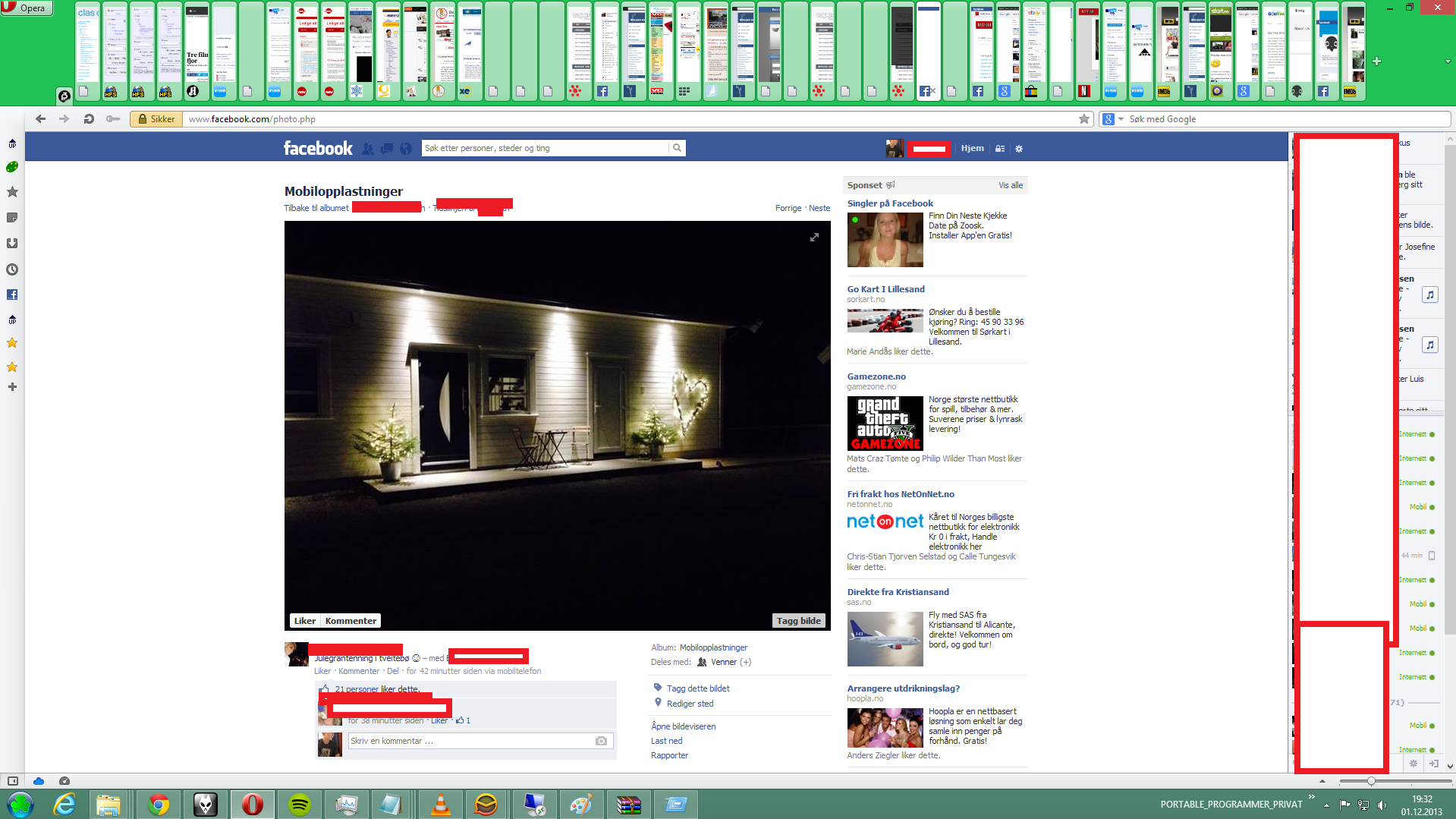1456x819 pixels.
Task: Click the volume icon in system tray
Action: click(1382, 805)
